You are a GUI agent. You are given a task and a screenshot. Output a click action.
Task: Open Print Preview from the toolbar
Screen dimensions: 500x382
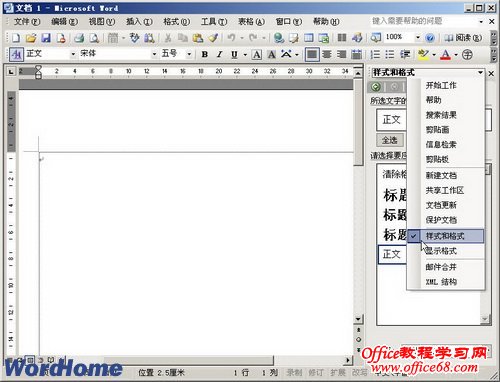coord(94,38)
